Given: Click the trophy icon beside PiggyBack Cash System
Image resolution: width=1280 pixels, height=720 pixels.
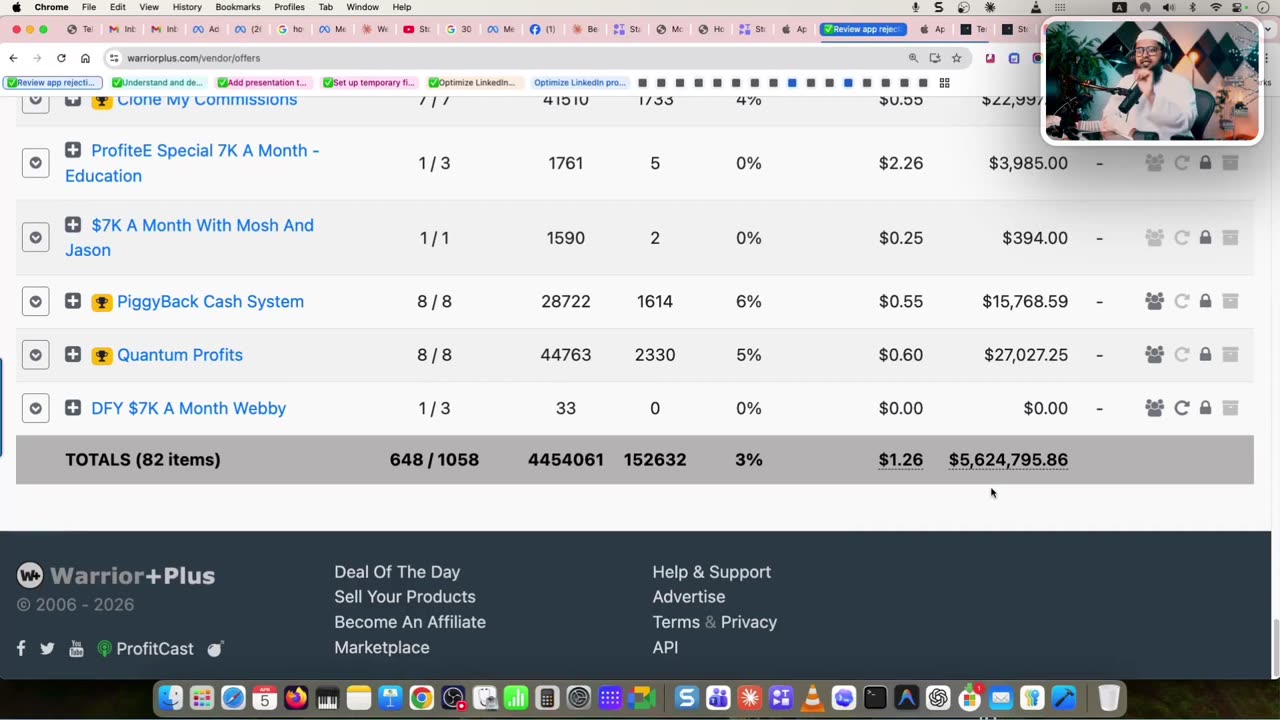Looking at the screenshot, I should point(102,302).
